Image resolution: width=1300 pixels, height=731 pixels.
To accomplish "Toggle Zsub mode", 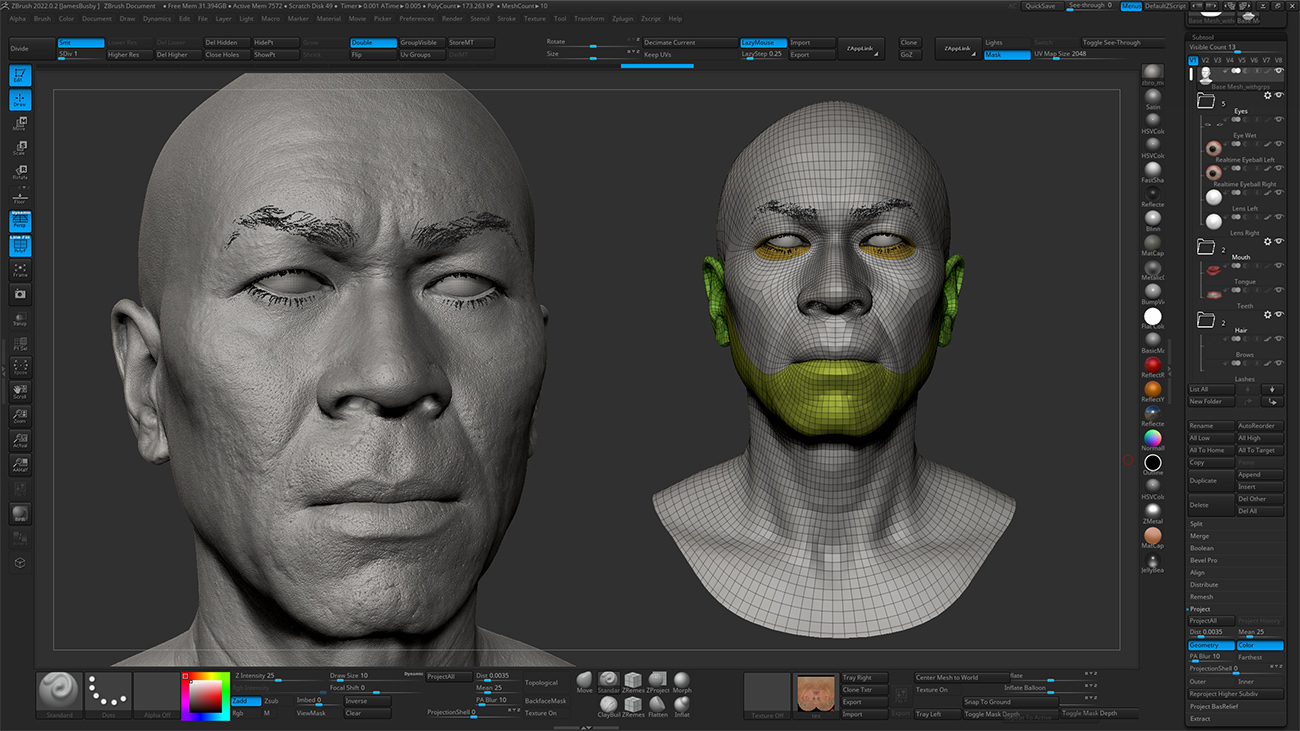I will (x=278, y=701).
